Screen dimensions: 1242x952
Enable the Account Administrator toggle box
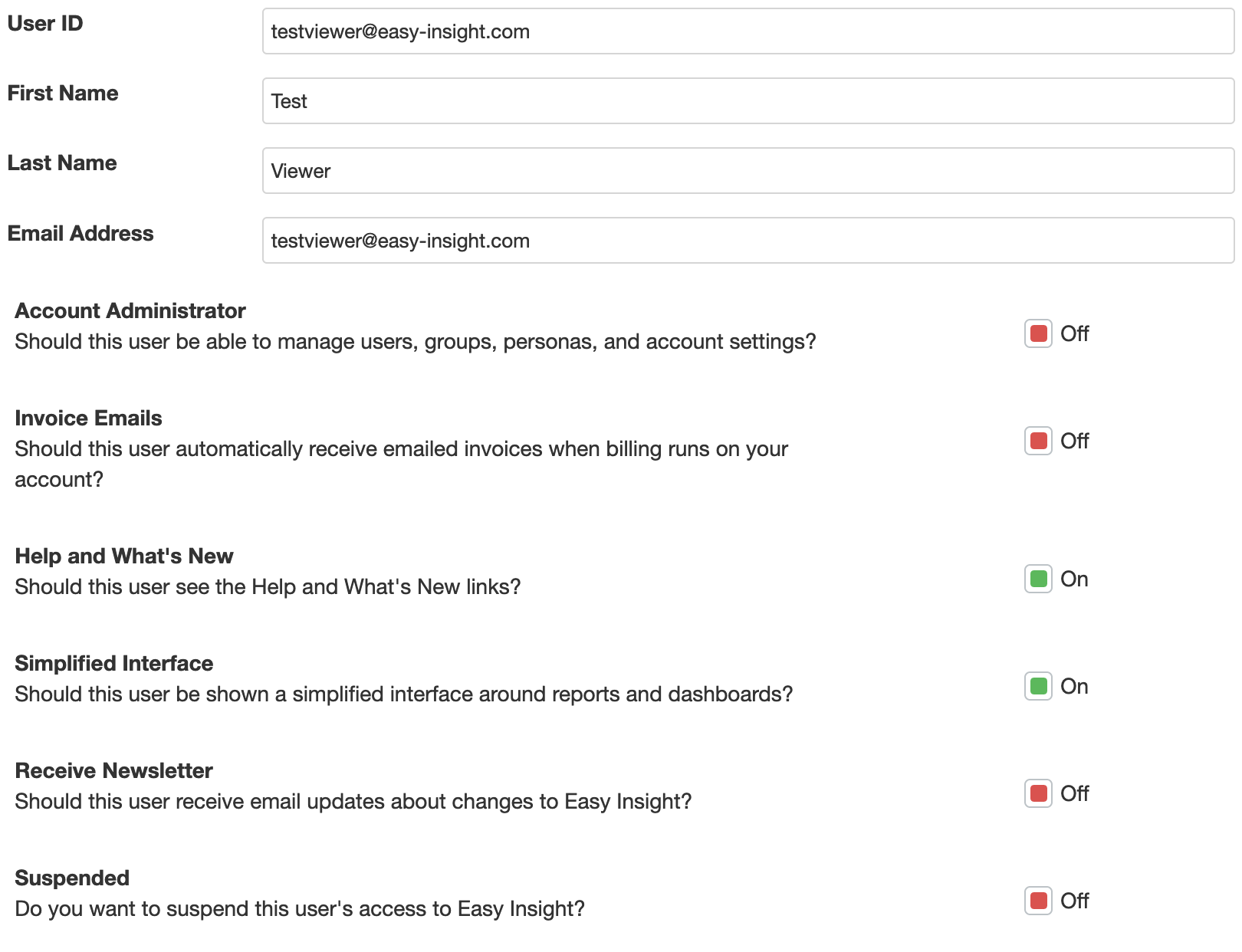tap(1038, 334)
